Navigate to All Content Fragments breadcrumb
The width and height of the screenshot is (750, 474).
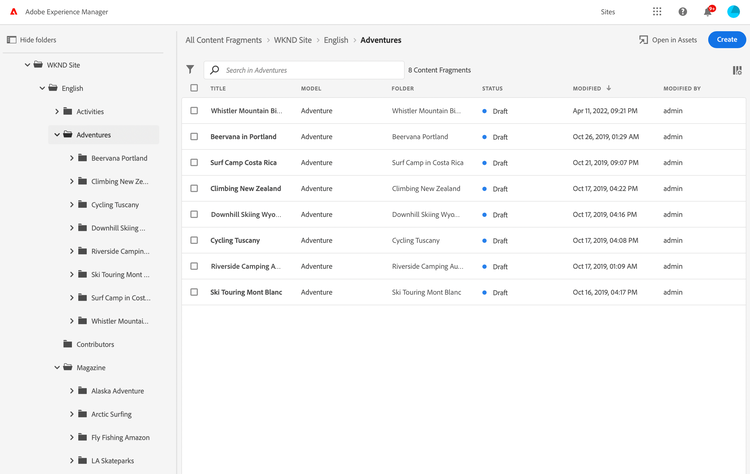pos(224,40)
